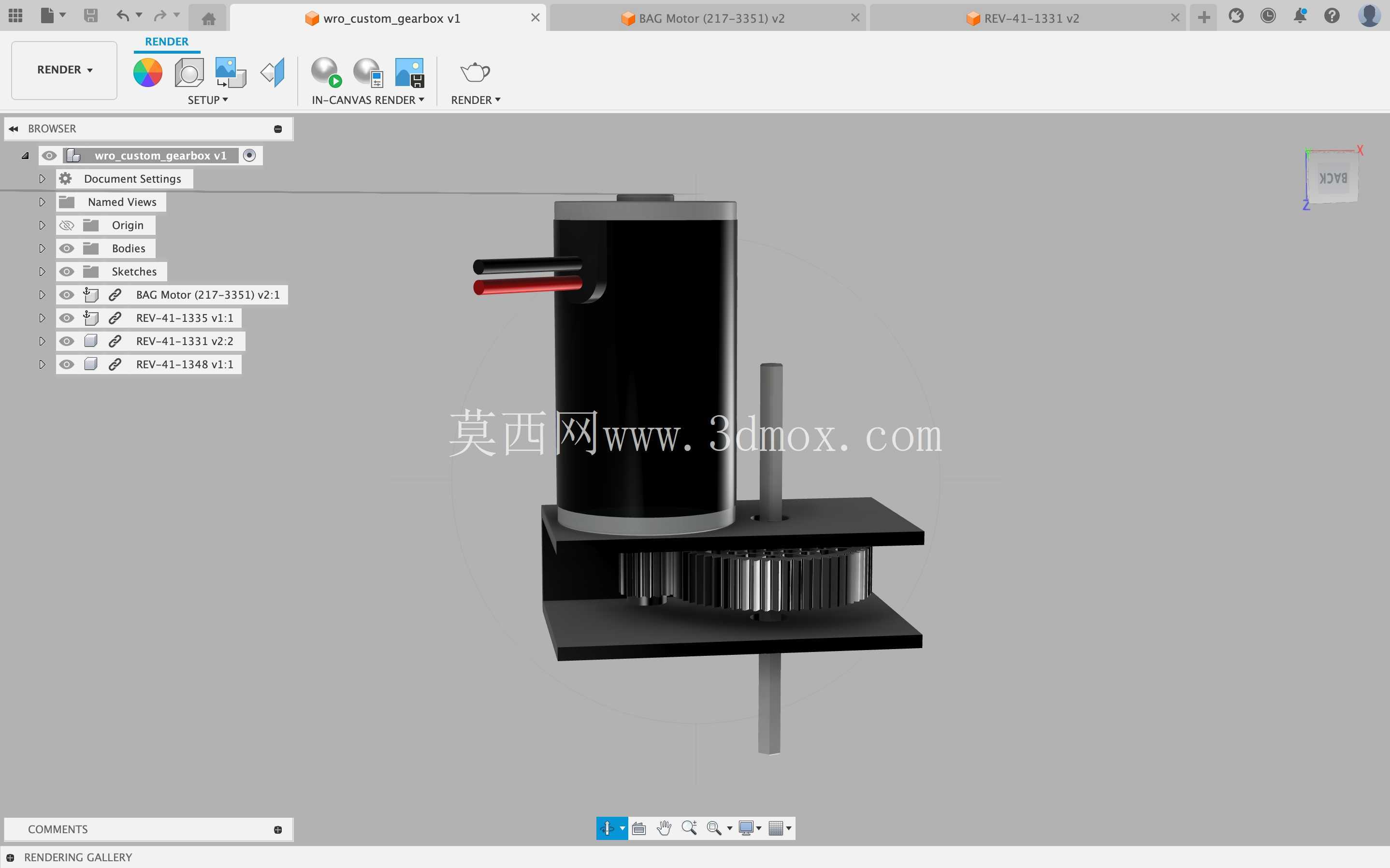Minimize the BROWSER panel with dot button
The width and height of the screenshot is (1390, 868).
click(278, 129)
